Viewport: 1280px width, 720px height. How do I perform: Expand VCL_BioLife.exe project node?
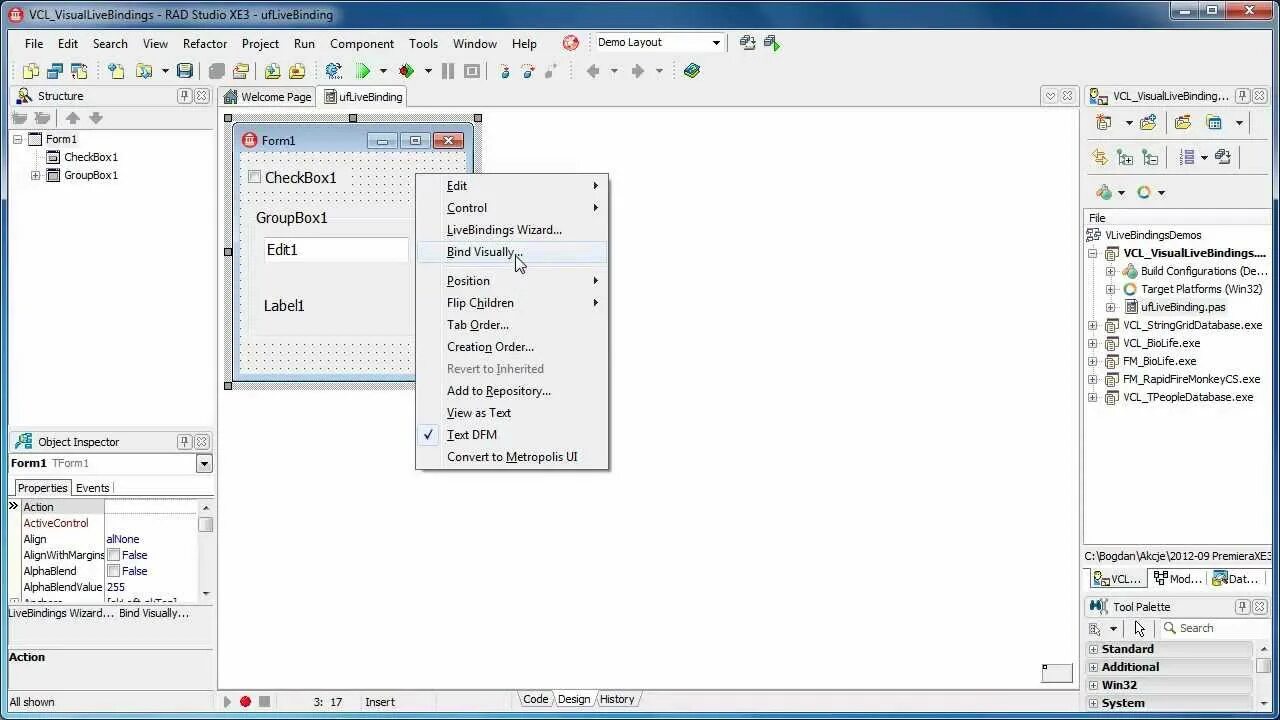point(1092,343)
